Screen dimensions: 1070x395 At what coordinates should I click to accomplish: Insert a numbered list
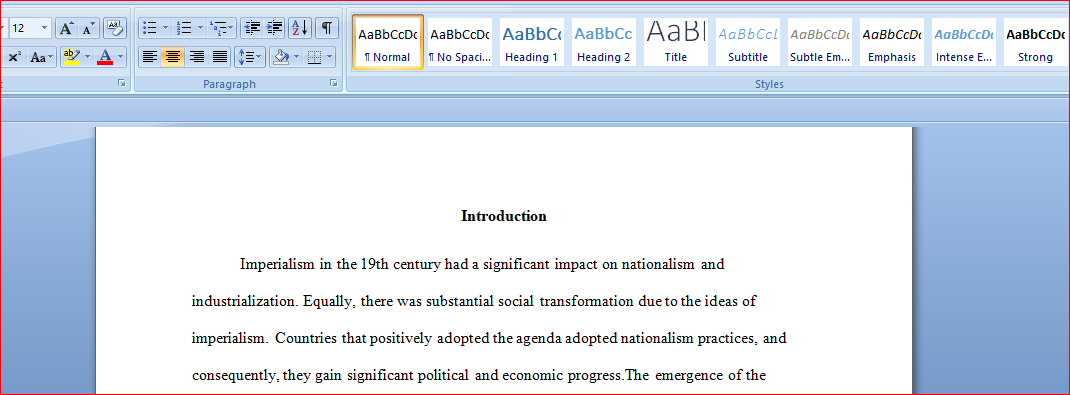tap(184, 28)
